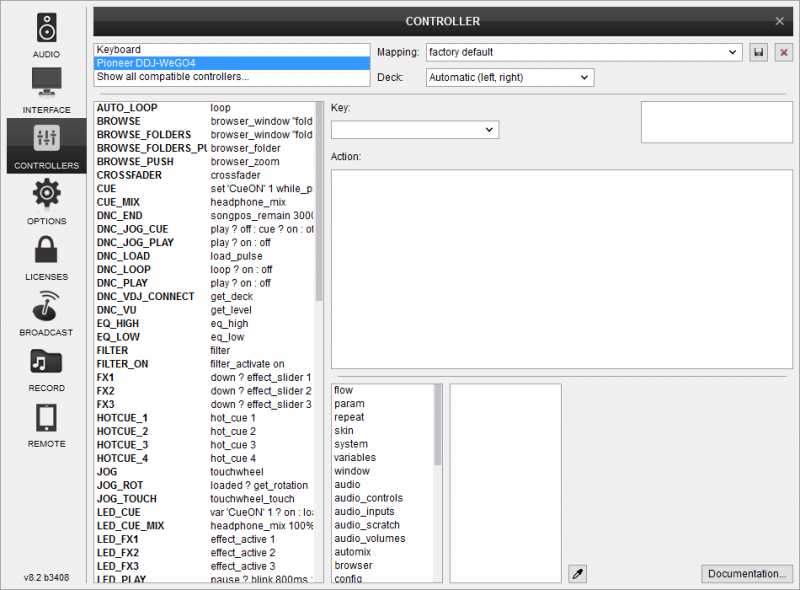Choose the automix action category
This screenshot has height=590, width=800.
coord(383,552)
